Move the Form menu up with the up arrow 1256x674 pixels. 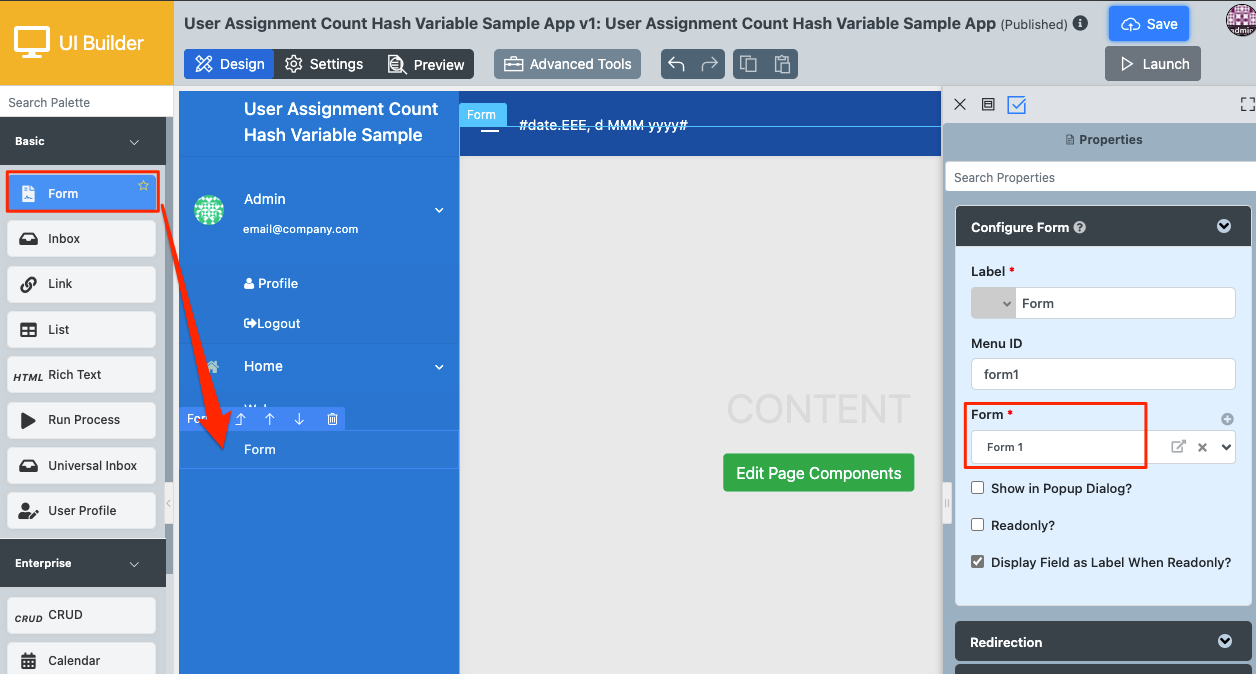pos(270,419)
